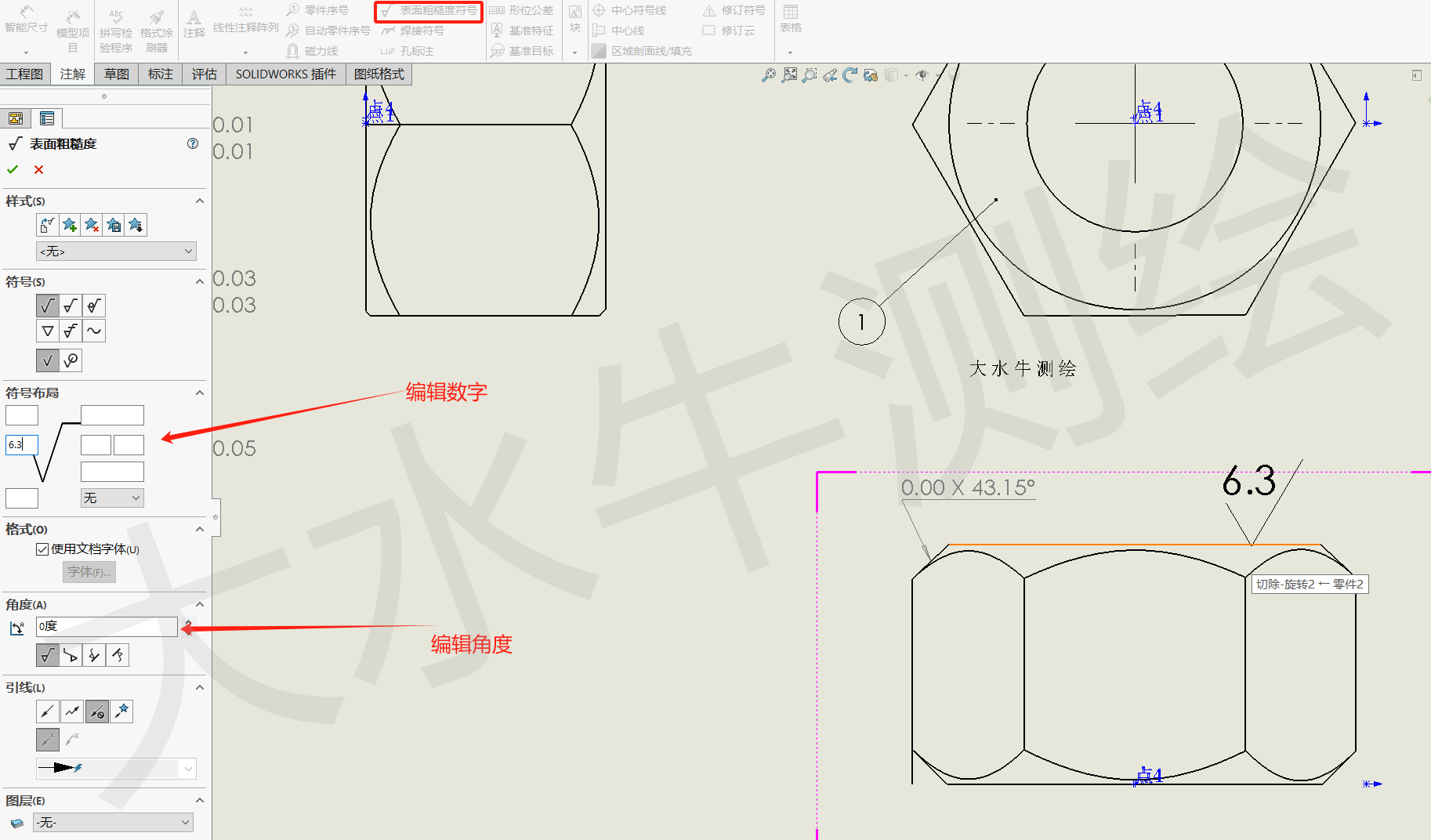The width and height of the screenshot is (1431, 840).
Task: Toggle the JIS basic triangle symbol
Action: point(48,331)
